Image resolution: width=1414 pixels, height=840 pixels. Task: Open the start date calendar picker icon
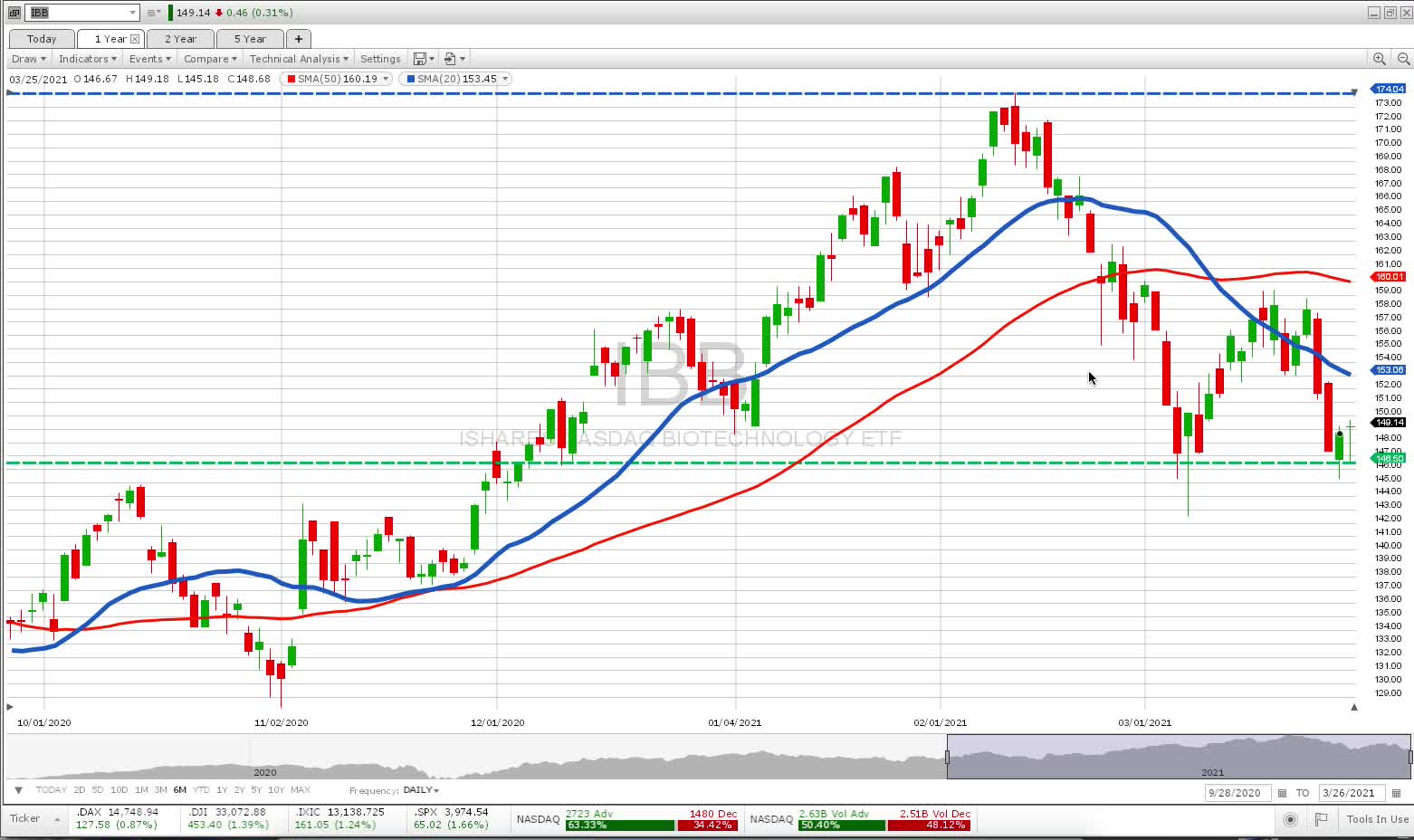pos(1282,793)
